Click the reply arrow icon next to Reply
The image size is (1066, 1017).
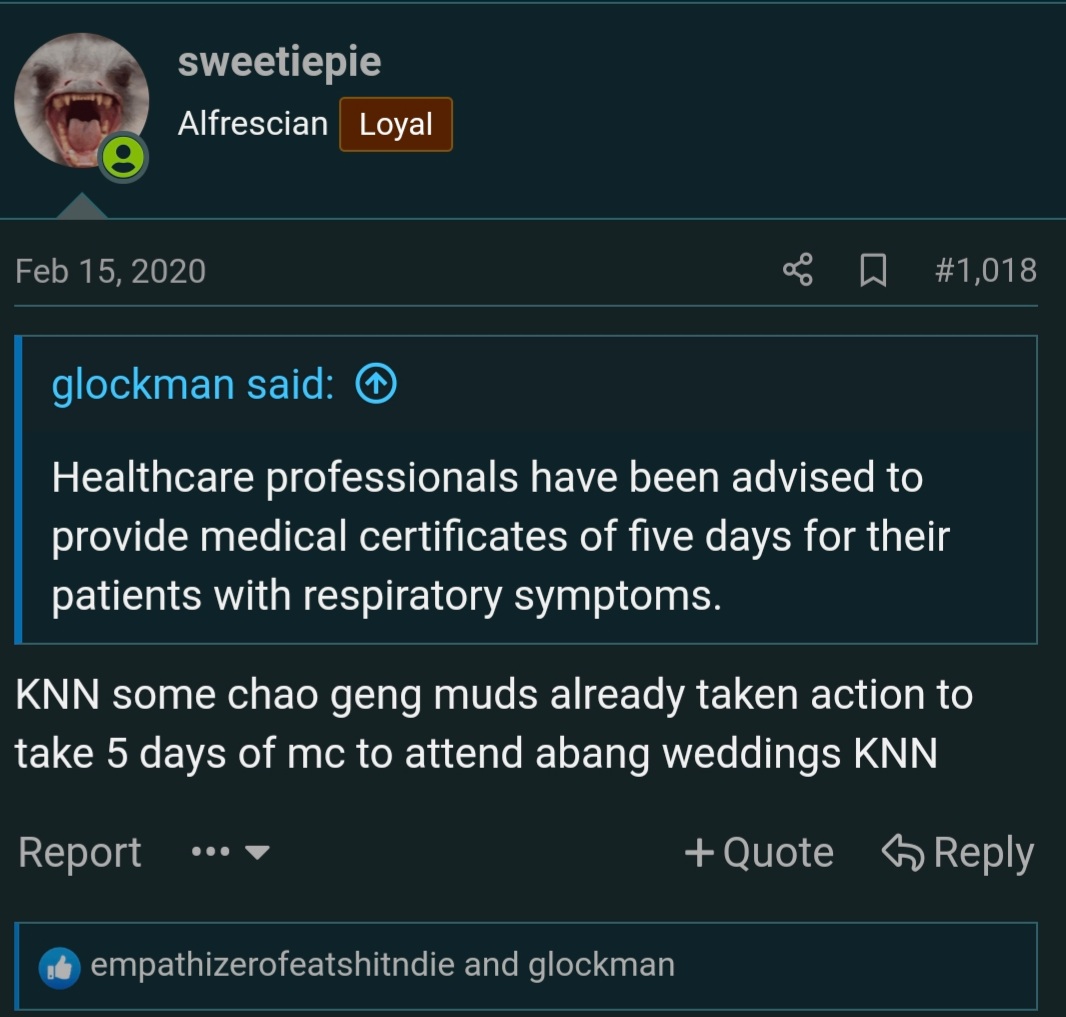pyautogui.click(x=903, y=852)
